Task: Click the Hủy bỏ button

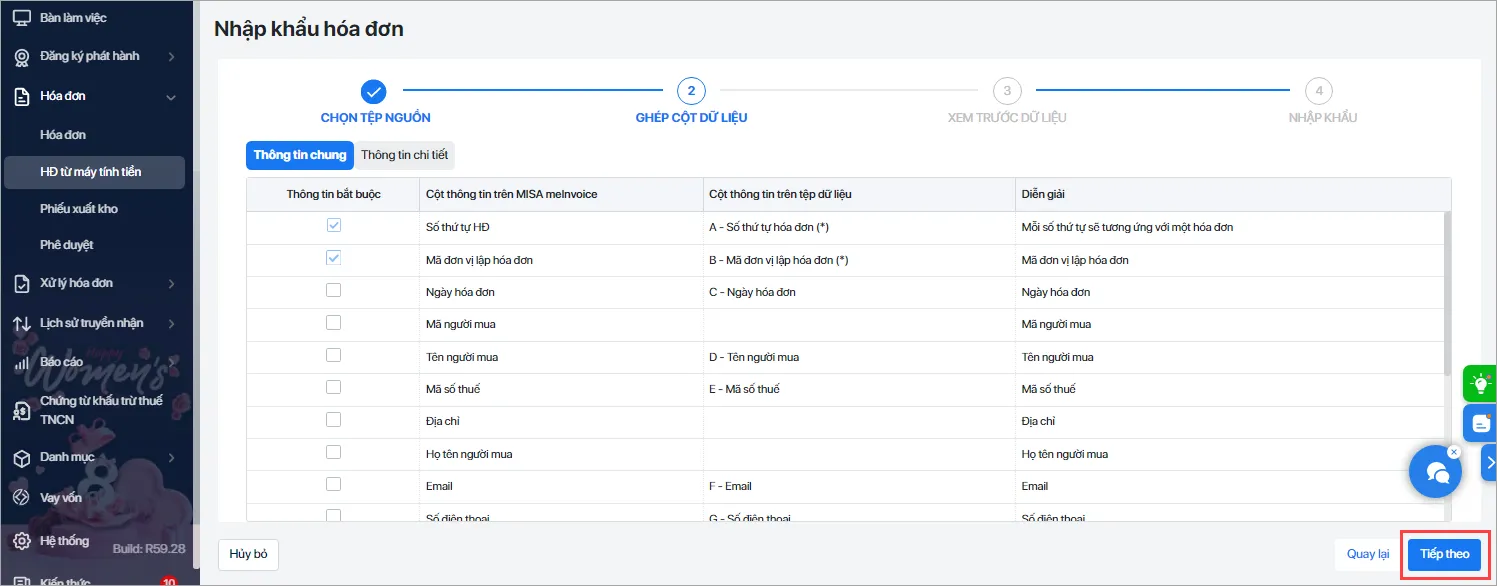Action: tap(248, 554)
